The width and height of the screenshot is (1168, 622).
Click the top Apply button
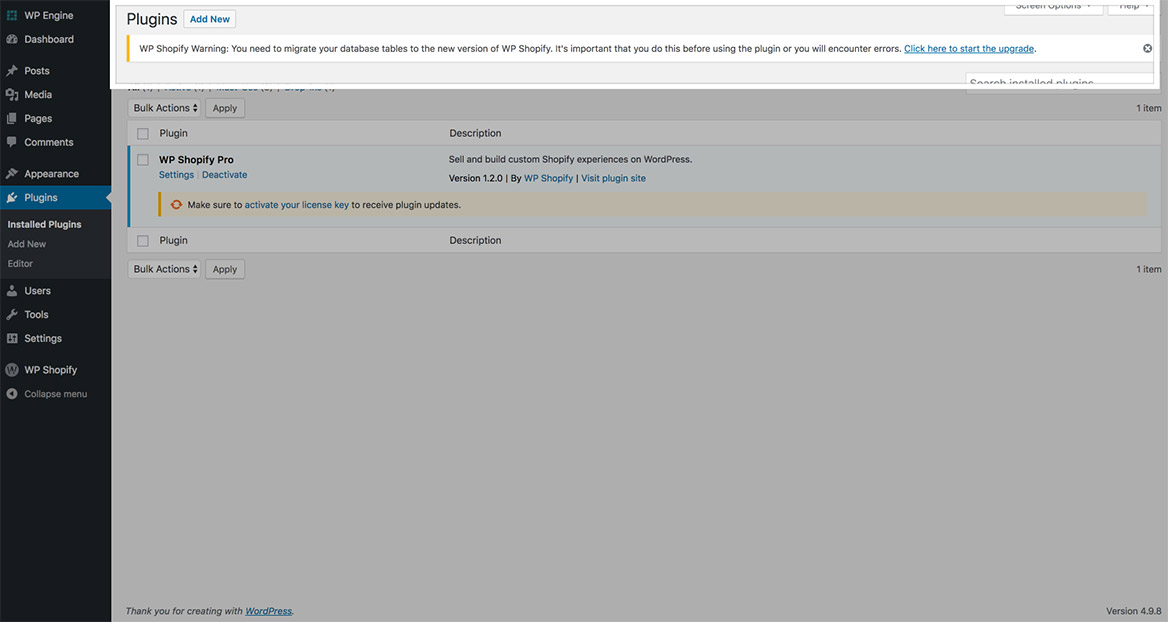(225, 108)
